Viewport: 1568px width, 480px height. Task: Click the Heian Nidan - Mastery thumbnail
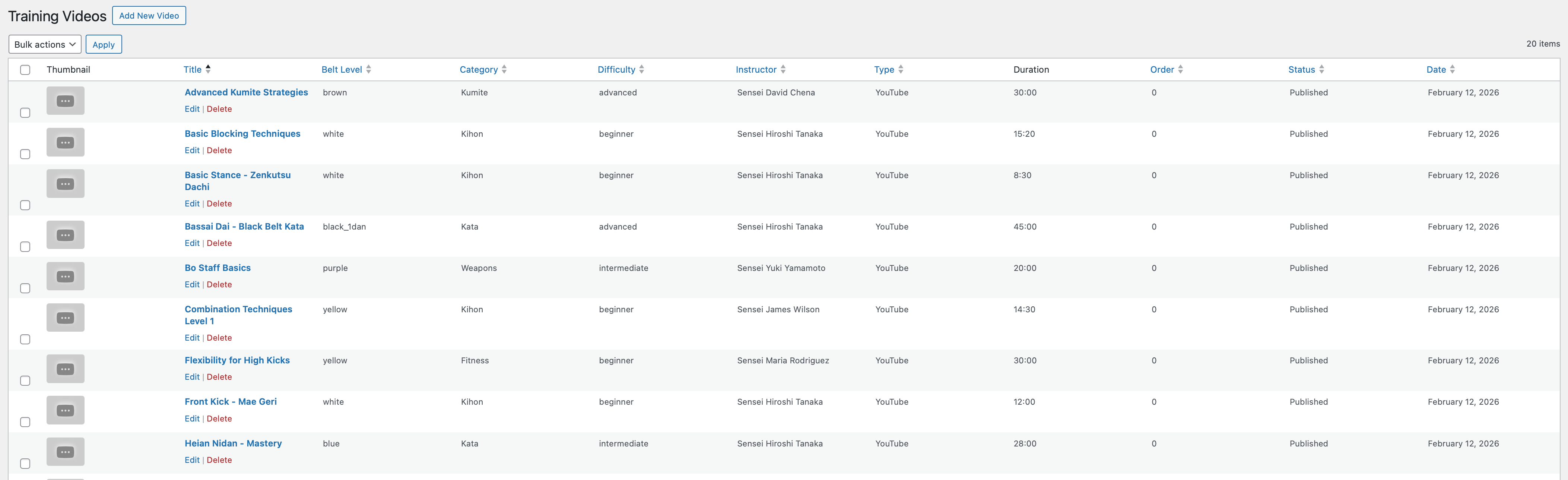tap(65, 451)
